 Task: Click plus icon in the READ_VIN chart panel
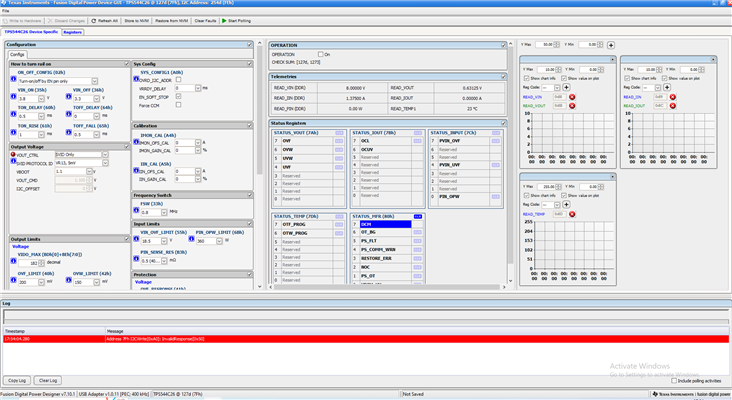[566, 87]
